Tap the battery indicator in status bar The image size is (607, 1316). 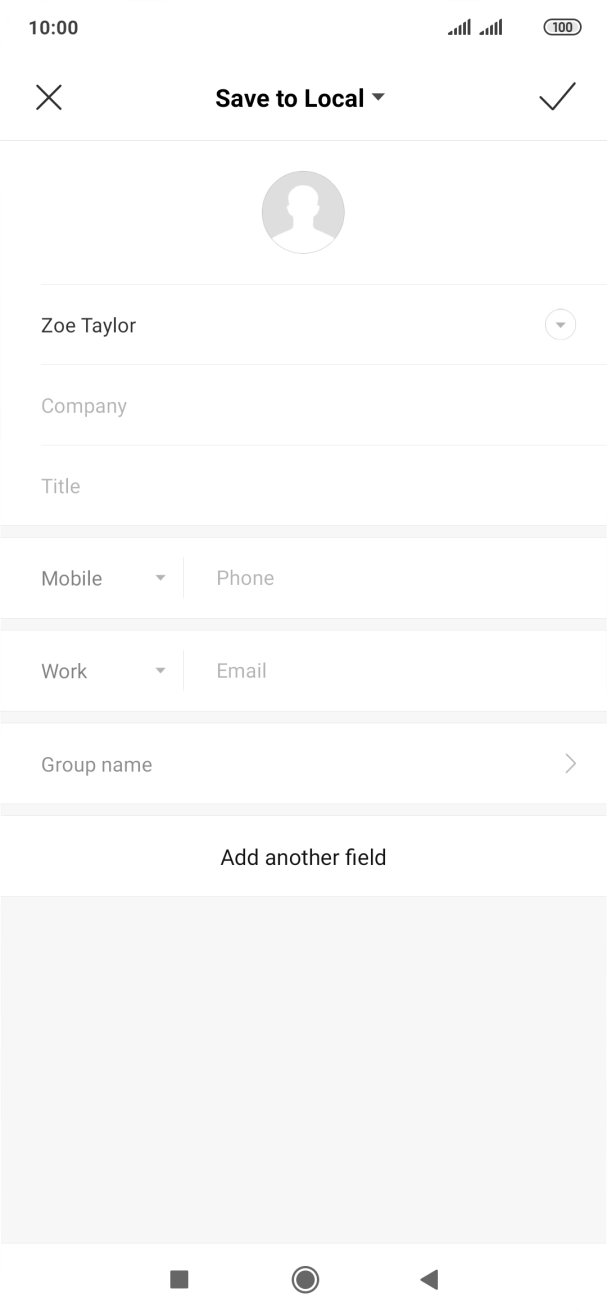[x=562, y=27]
